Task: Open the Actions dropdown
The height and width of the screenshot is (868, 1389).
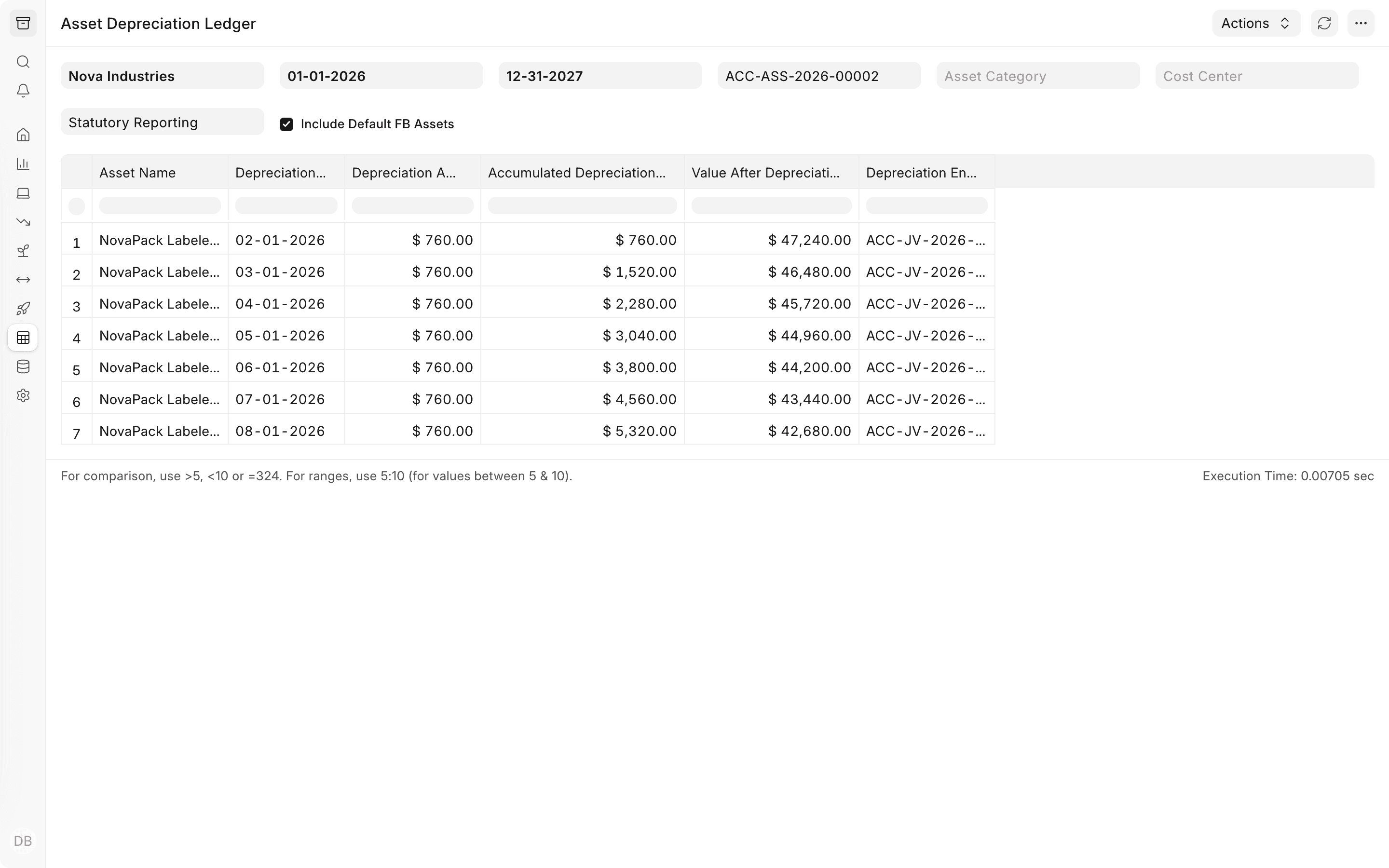Action: (x=1256, y=24)
